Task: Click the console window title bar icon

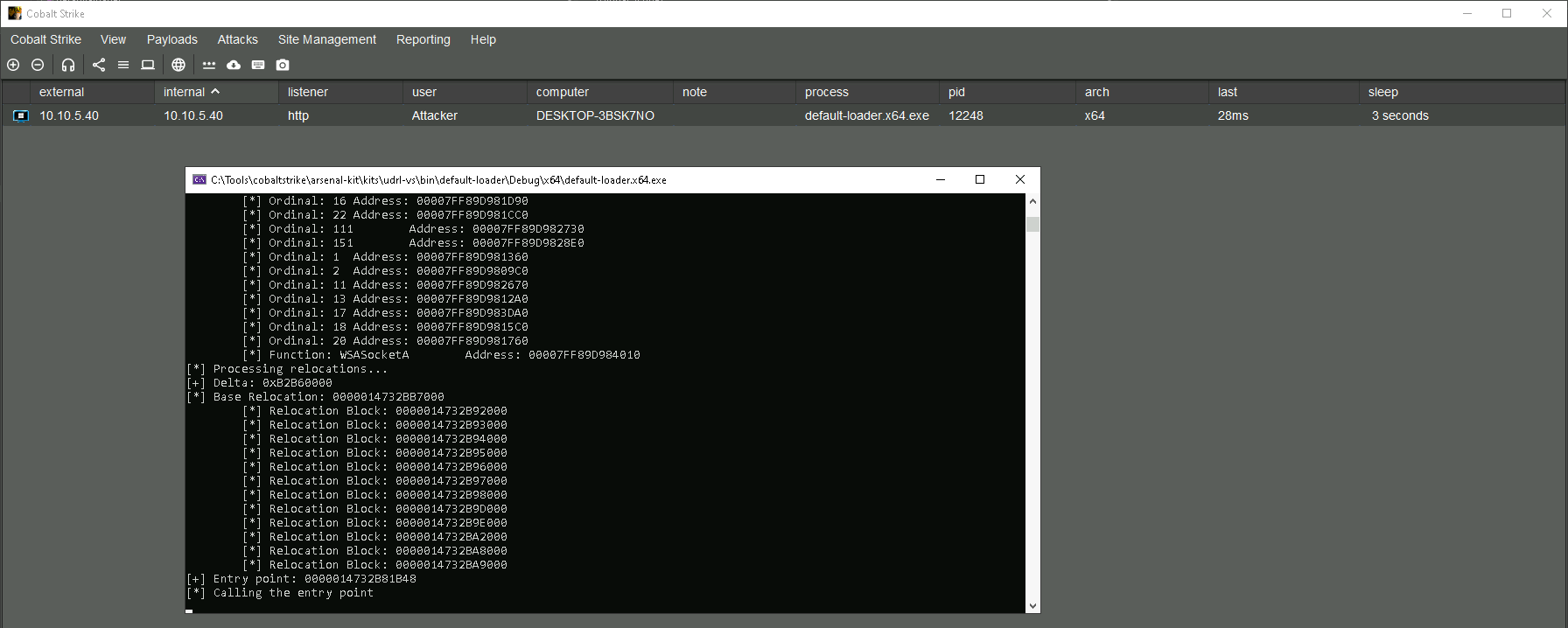Action: [199, 179]
